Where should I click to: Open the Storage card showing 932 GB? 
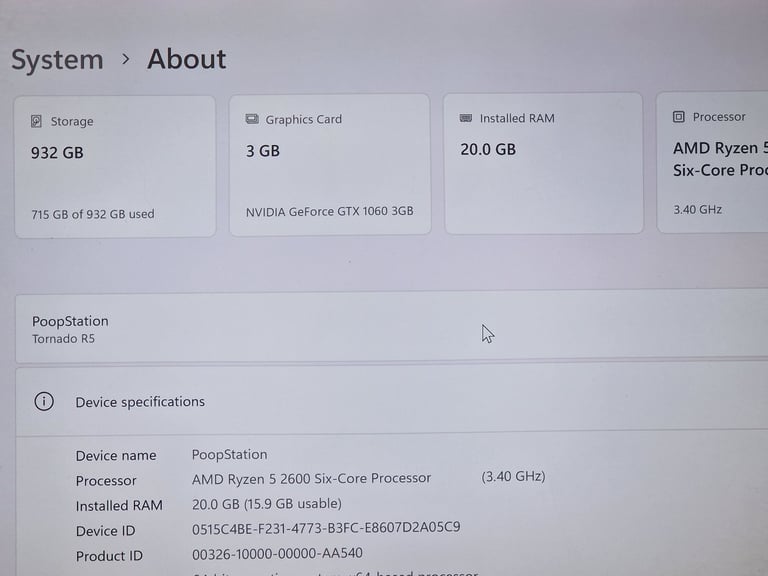point(115,167)
